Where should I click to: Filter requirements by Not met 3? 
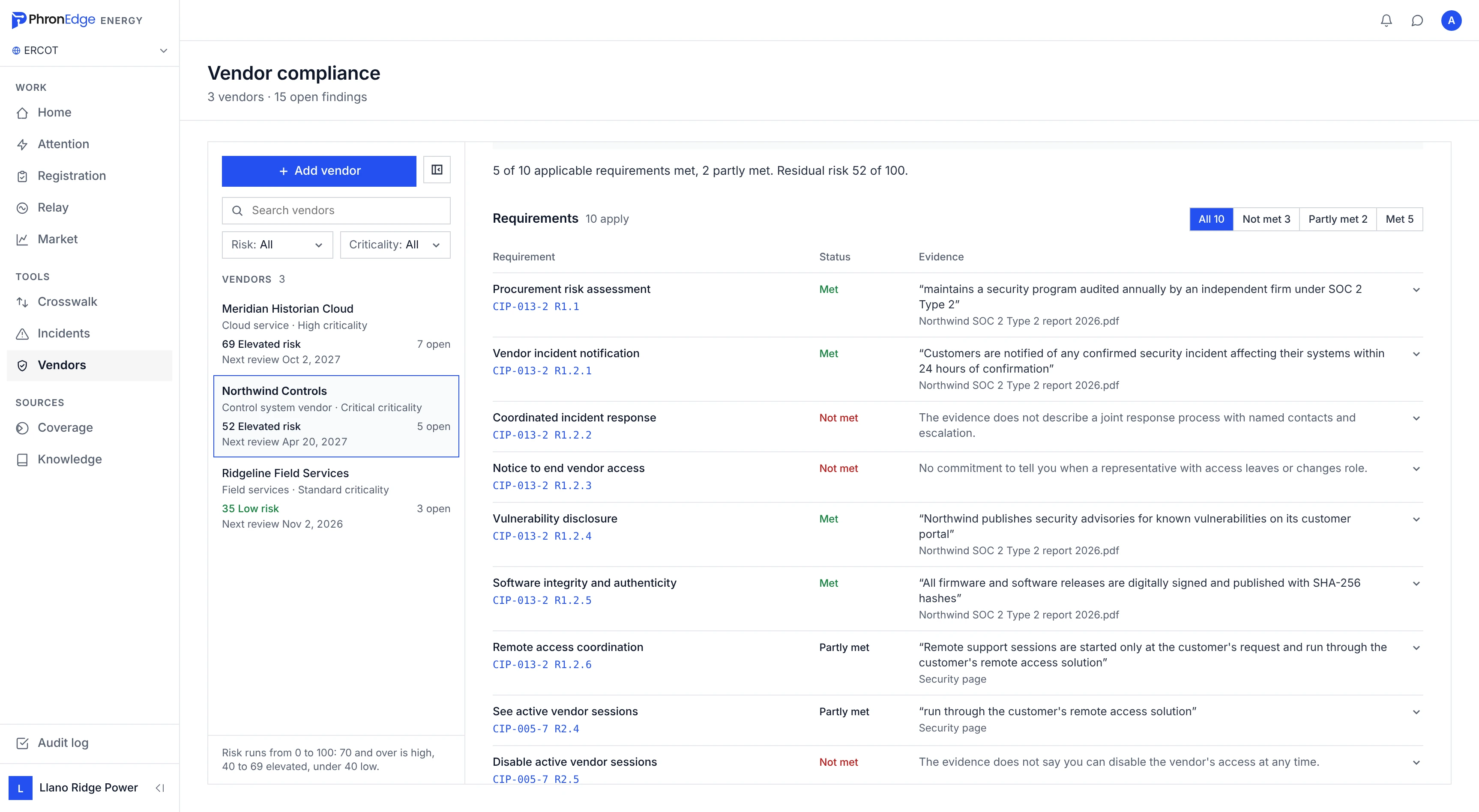point(1266,219)
